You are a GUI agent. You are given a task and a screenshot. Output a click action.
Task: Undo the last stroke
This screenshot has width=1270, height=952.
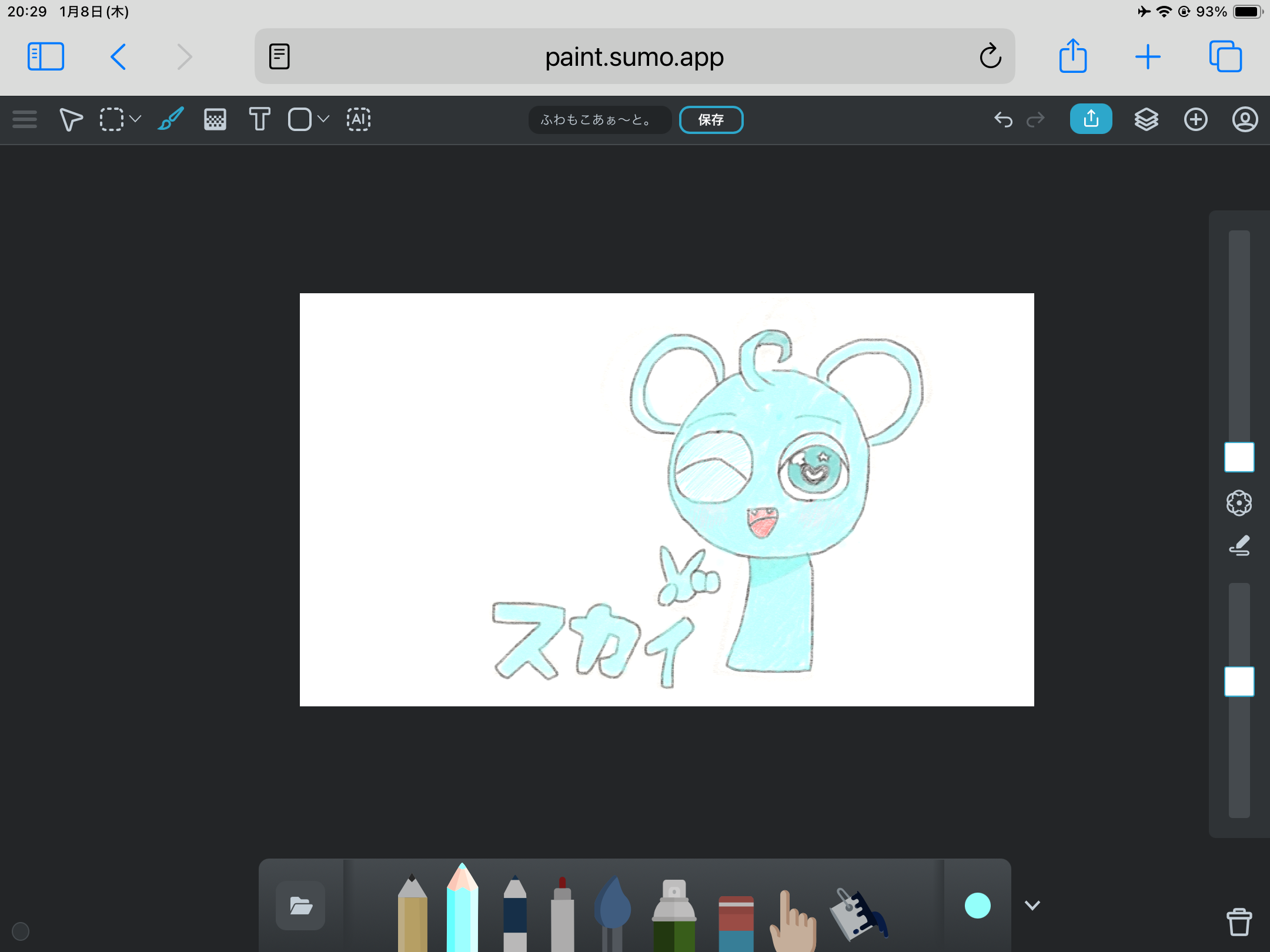pyautogui.click(x=1003, y=119)
